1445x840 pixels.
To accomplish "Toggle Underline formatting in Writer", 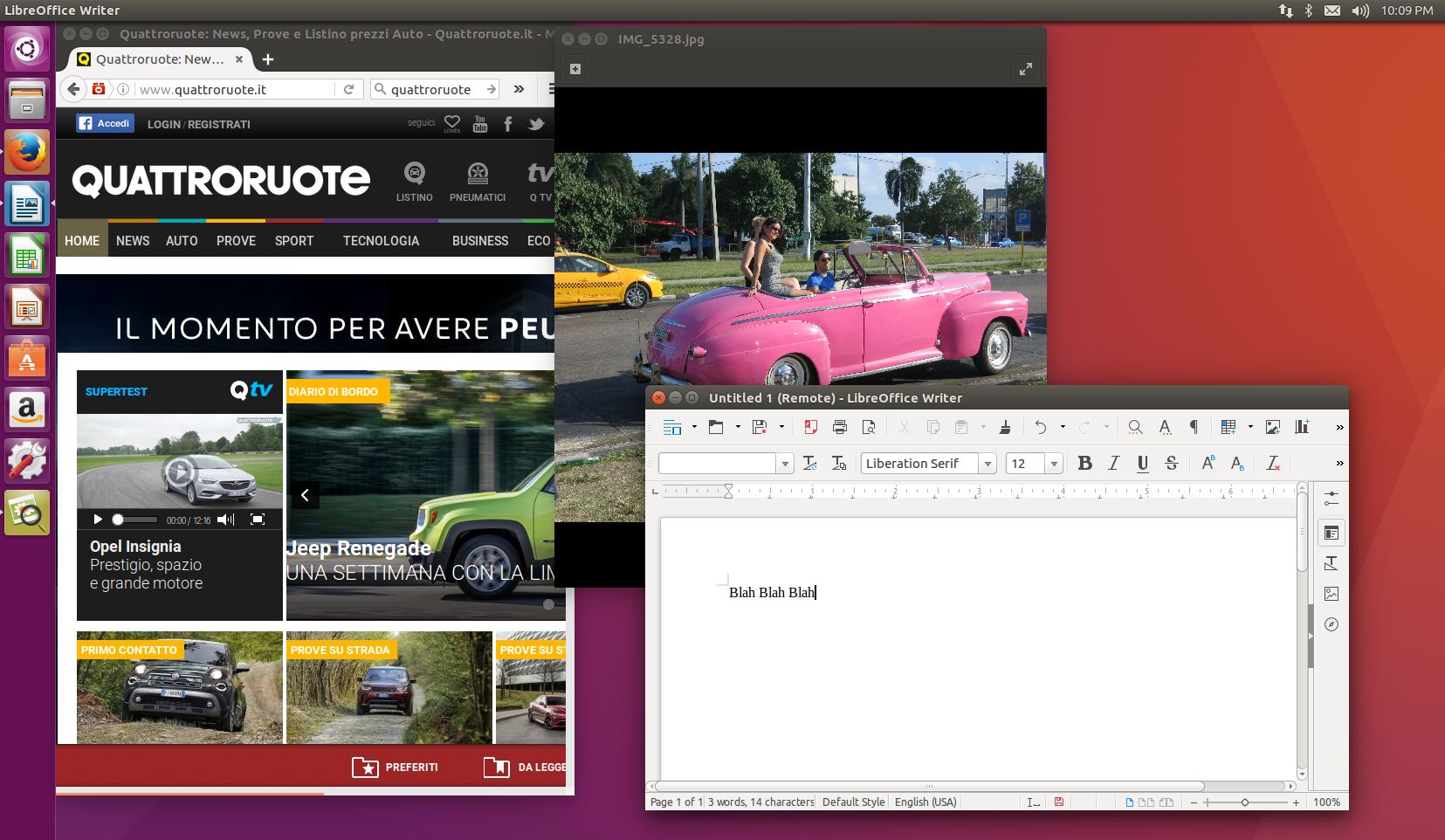I will point(1143,464).
